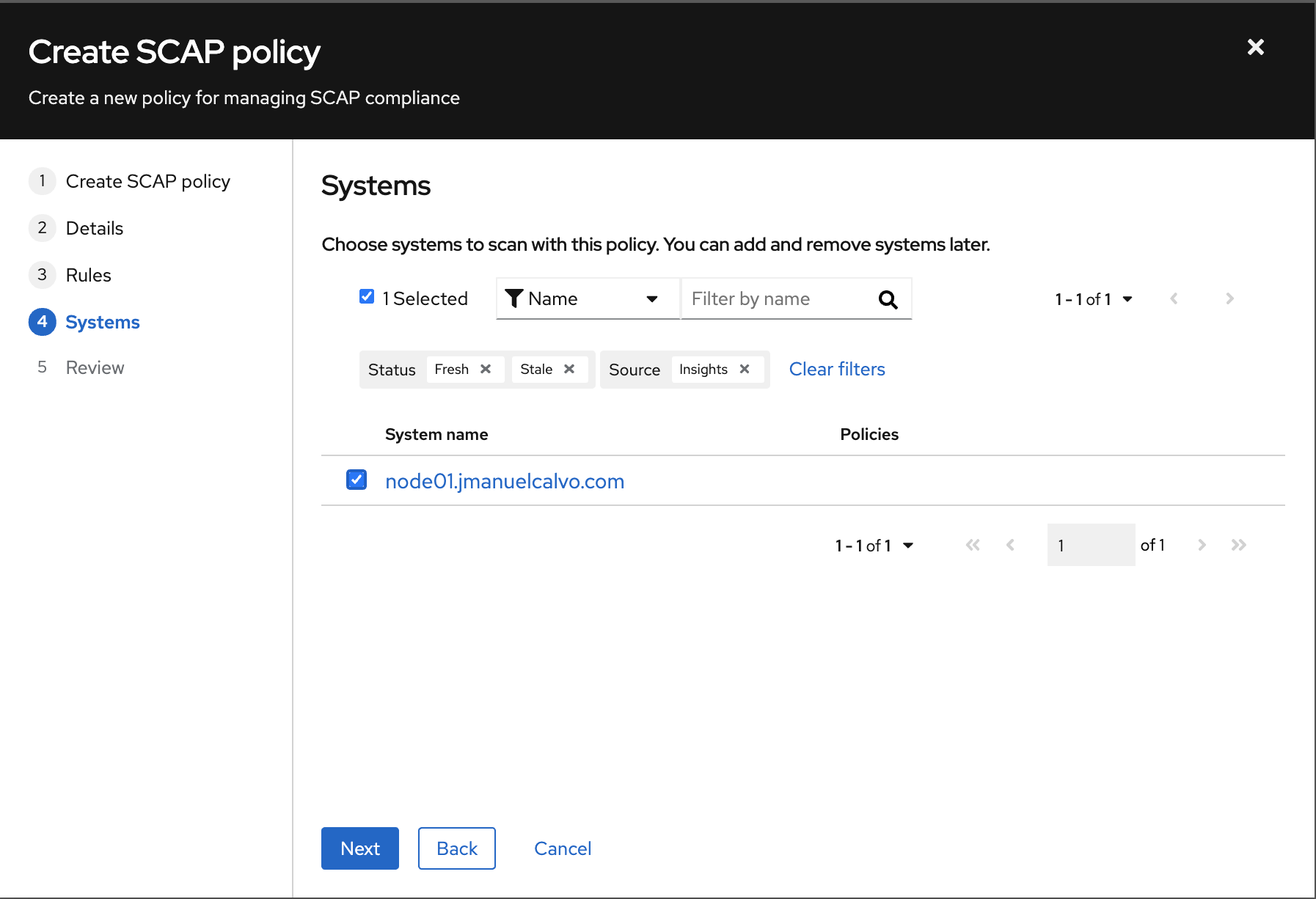Click the Fresh filter chip label
This screenshot has height=899, width=1316.
[452, 369]
